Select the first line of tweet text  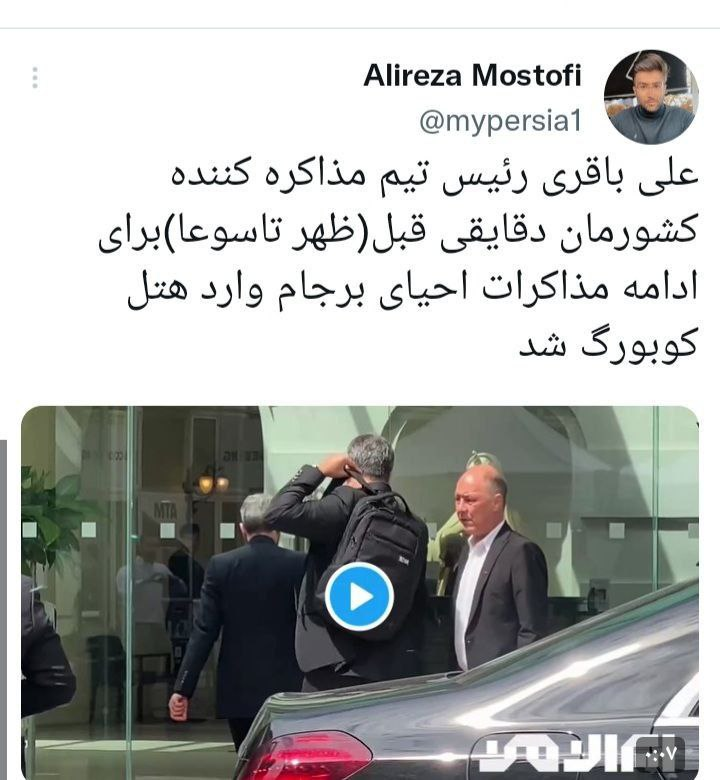(434, 178)
